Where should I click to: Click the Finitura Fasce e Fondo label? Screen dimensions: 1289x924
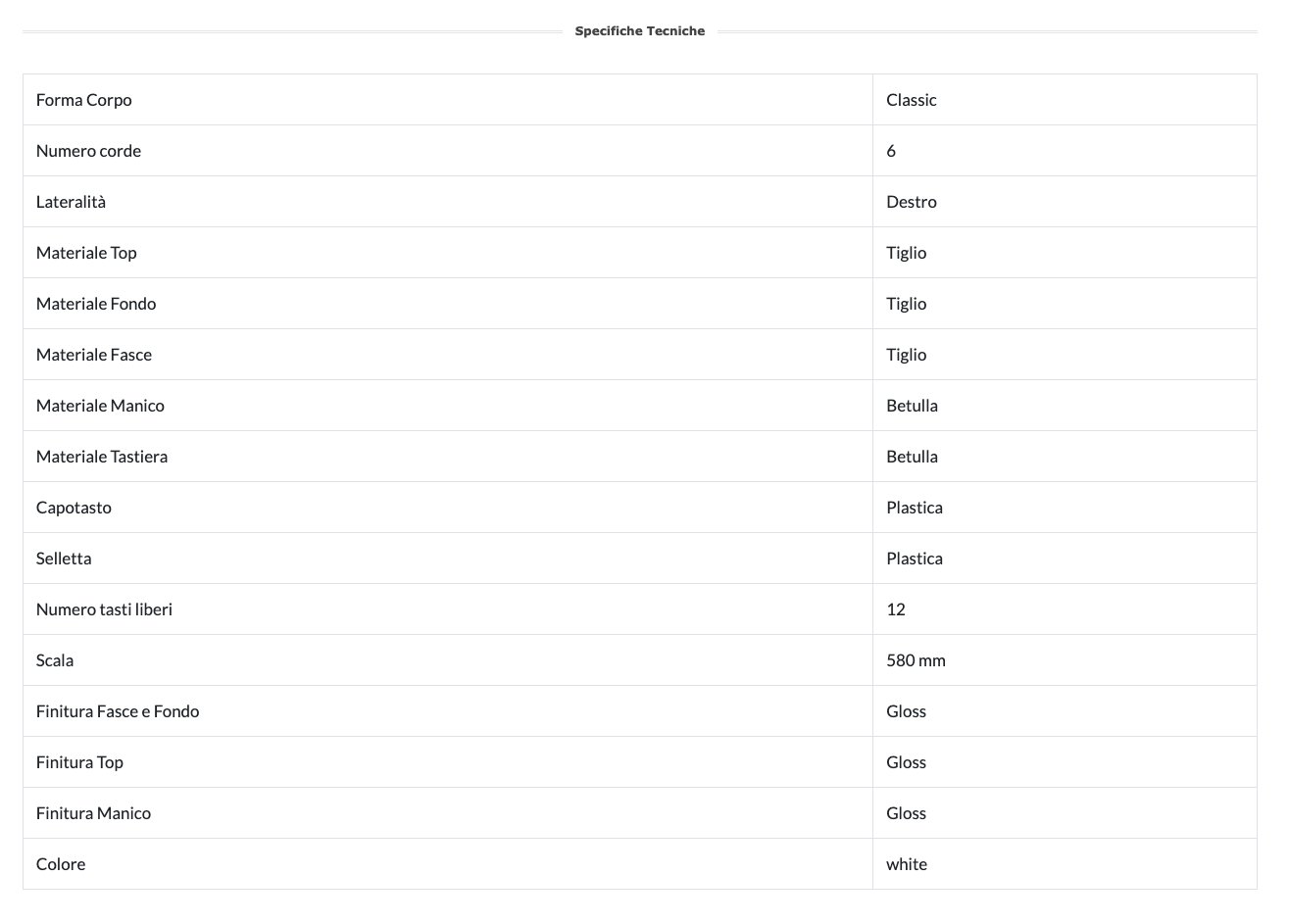(118, 711)
